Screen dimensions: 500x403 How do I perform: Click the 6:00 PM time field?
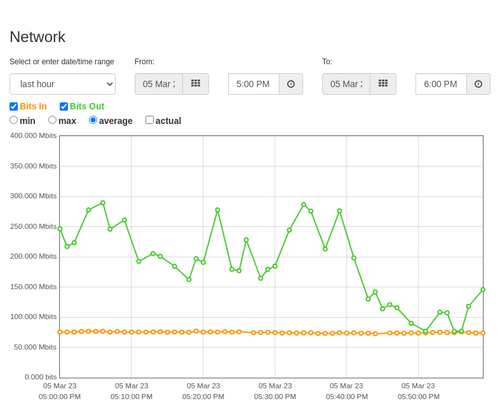(441, 84)
